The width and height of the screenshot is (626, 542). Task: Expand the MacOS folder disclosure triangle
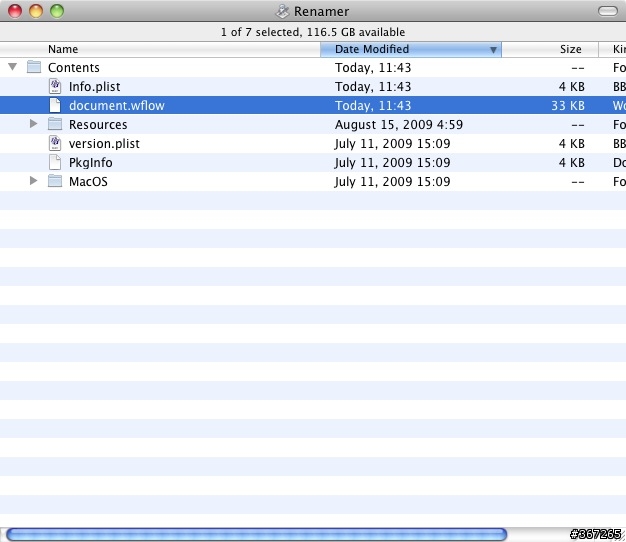pos(34,181)
